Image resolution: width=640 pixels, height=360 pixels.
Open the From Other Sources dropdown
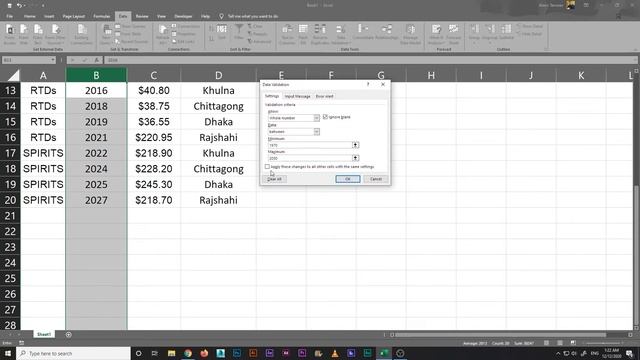[x=56, y=42]
